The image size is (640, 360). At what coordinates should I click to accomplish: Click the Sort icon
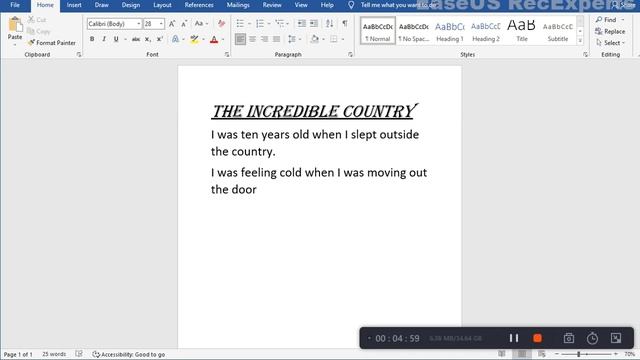(x=329, y=24)
